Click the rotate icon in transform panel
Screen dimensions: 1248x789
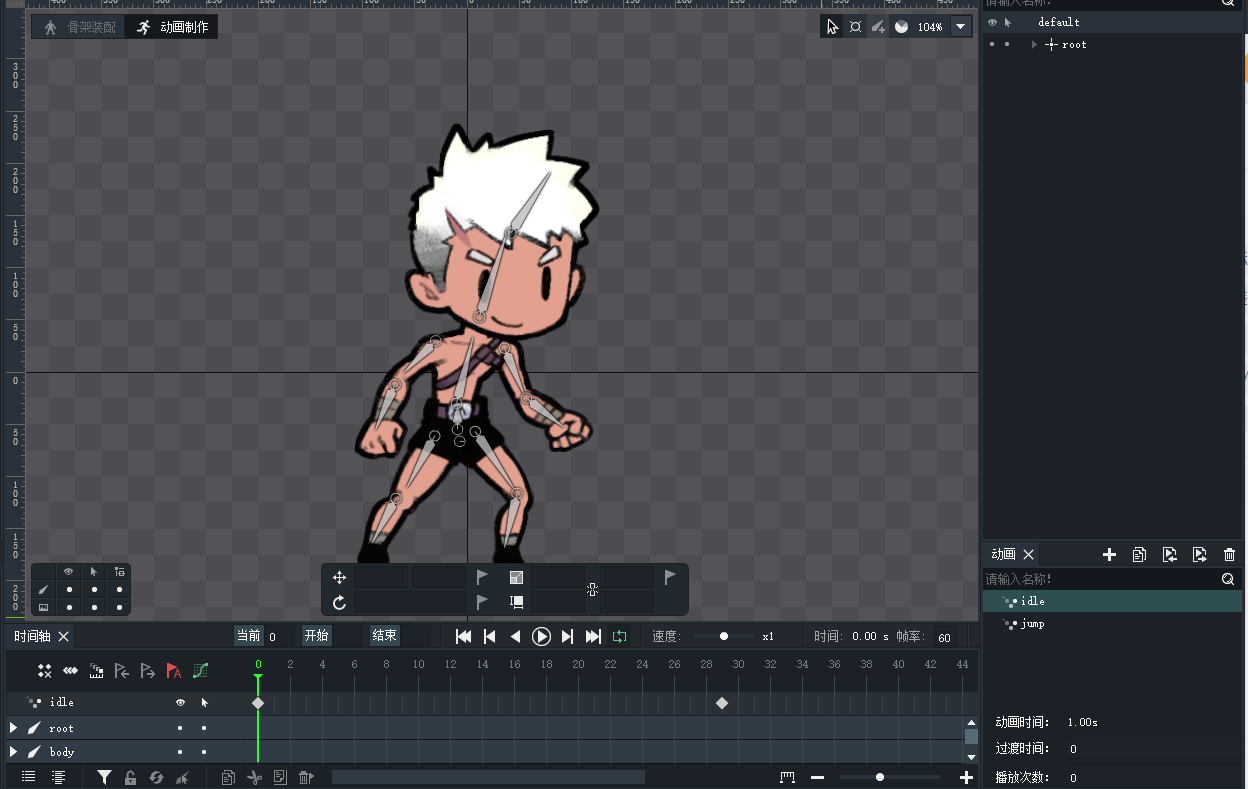(339, 602)
